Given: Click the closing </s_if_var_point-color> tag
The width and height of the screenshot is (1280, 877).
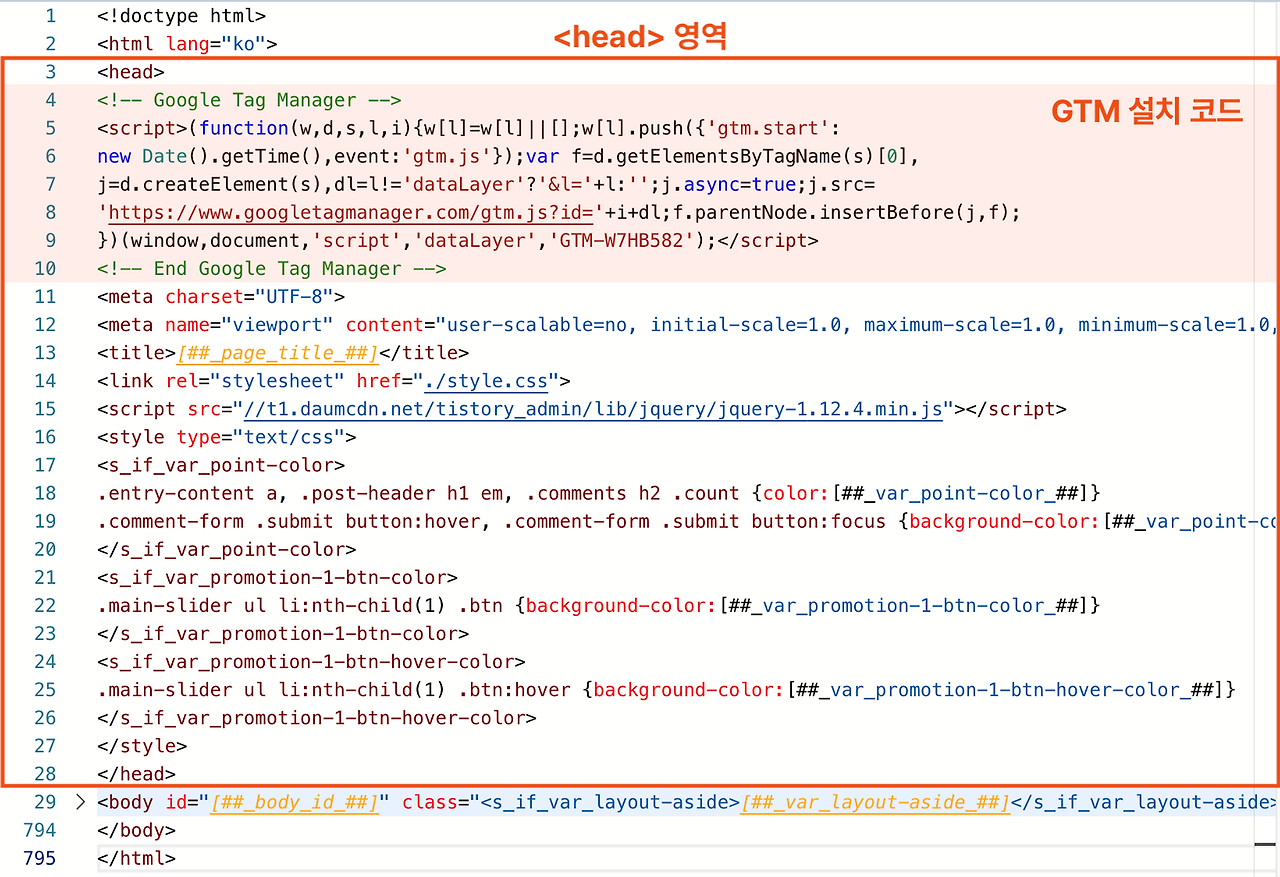Looking at the screenshot, I should pos(227,549).
